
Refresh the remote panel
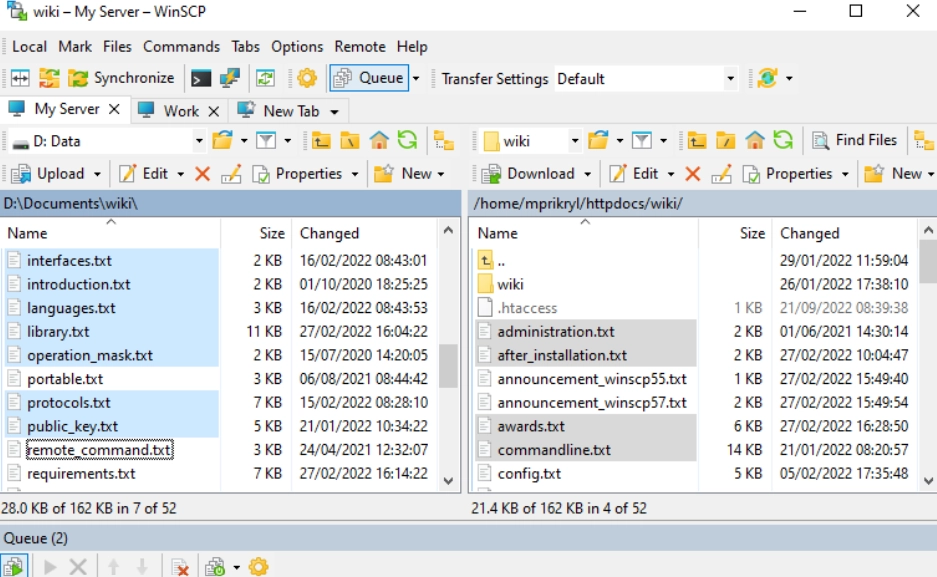pyautogui.click(x=783, y=141)
